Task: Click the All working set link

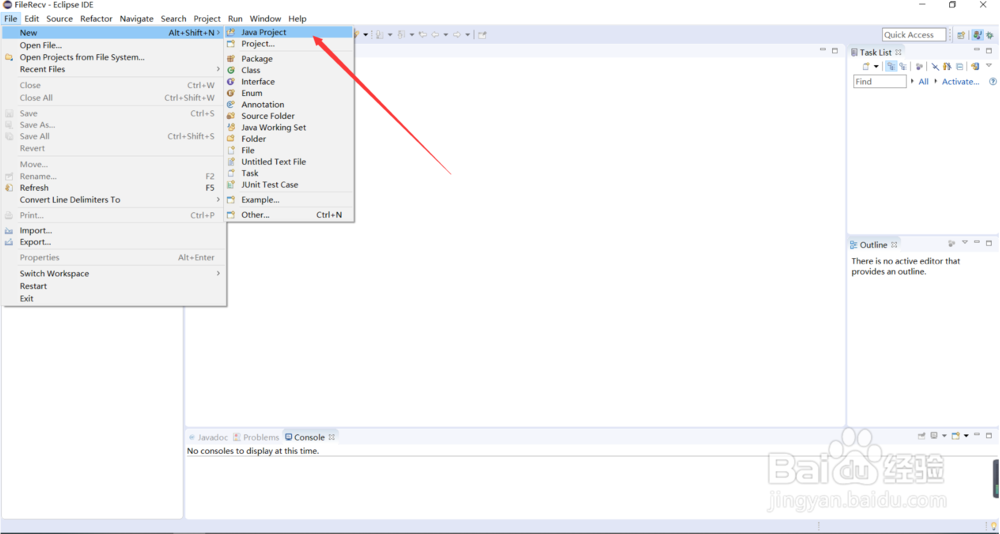Action: [923, 82]
